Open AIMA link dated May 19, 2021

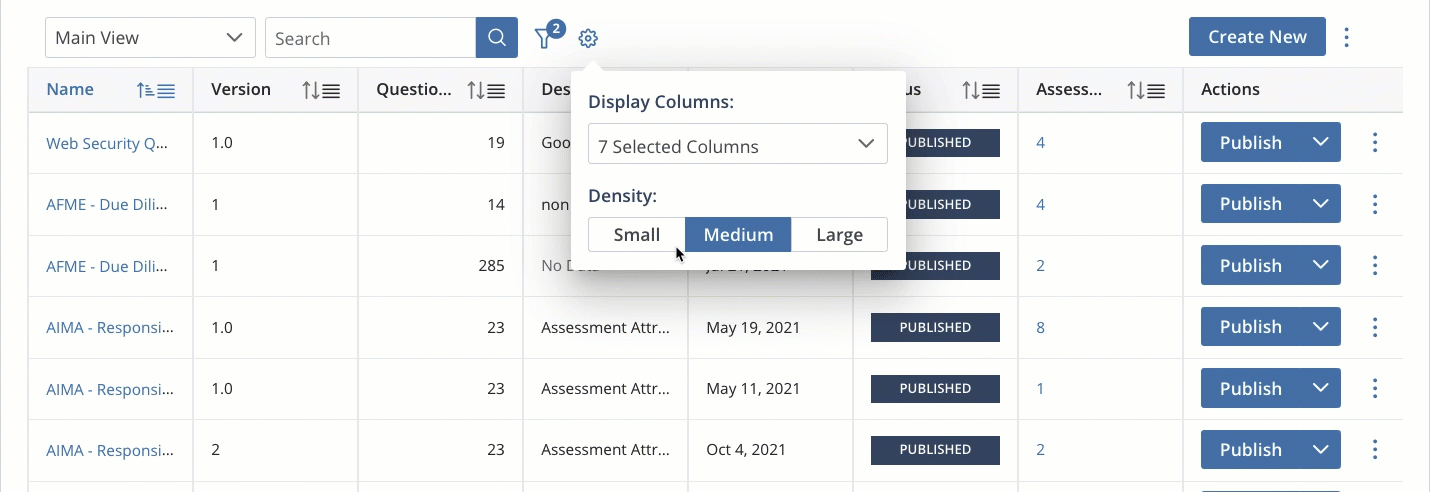point(110,327)
